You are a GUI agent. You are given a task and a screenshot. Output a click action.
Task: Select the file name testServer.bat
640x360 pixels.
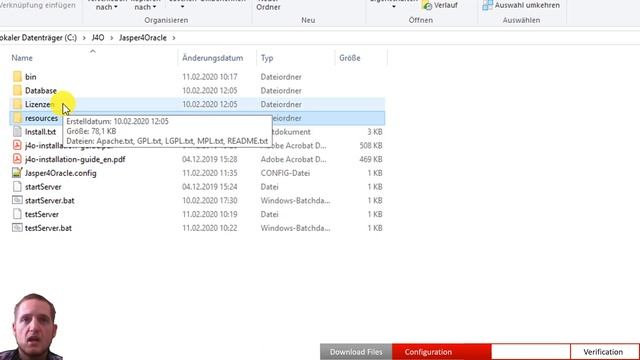[x=49, y=228]
